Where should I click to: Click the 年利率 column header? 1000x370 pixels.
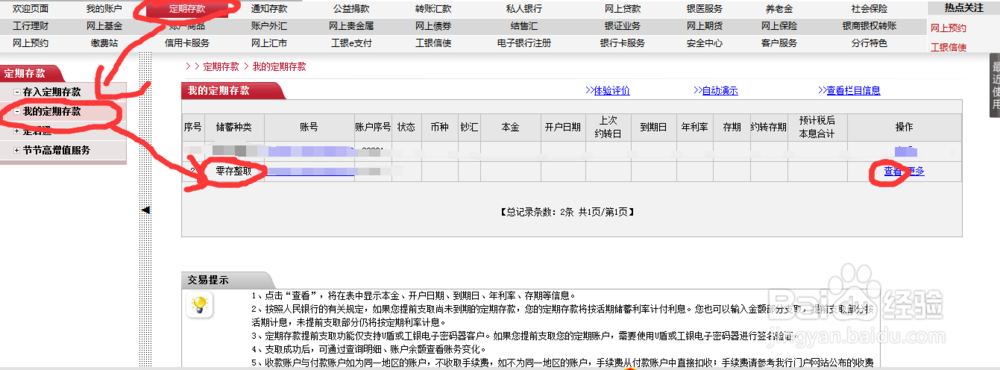pyautogui.click(x=694, y=127)
